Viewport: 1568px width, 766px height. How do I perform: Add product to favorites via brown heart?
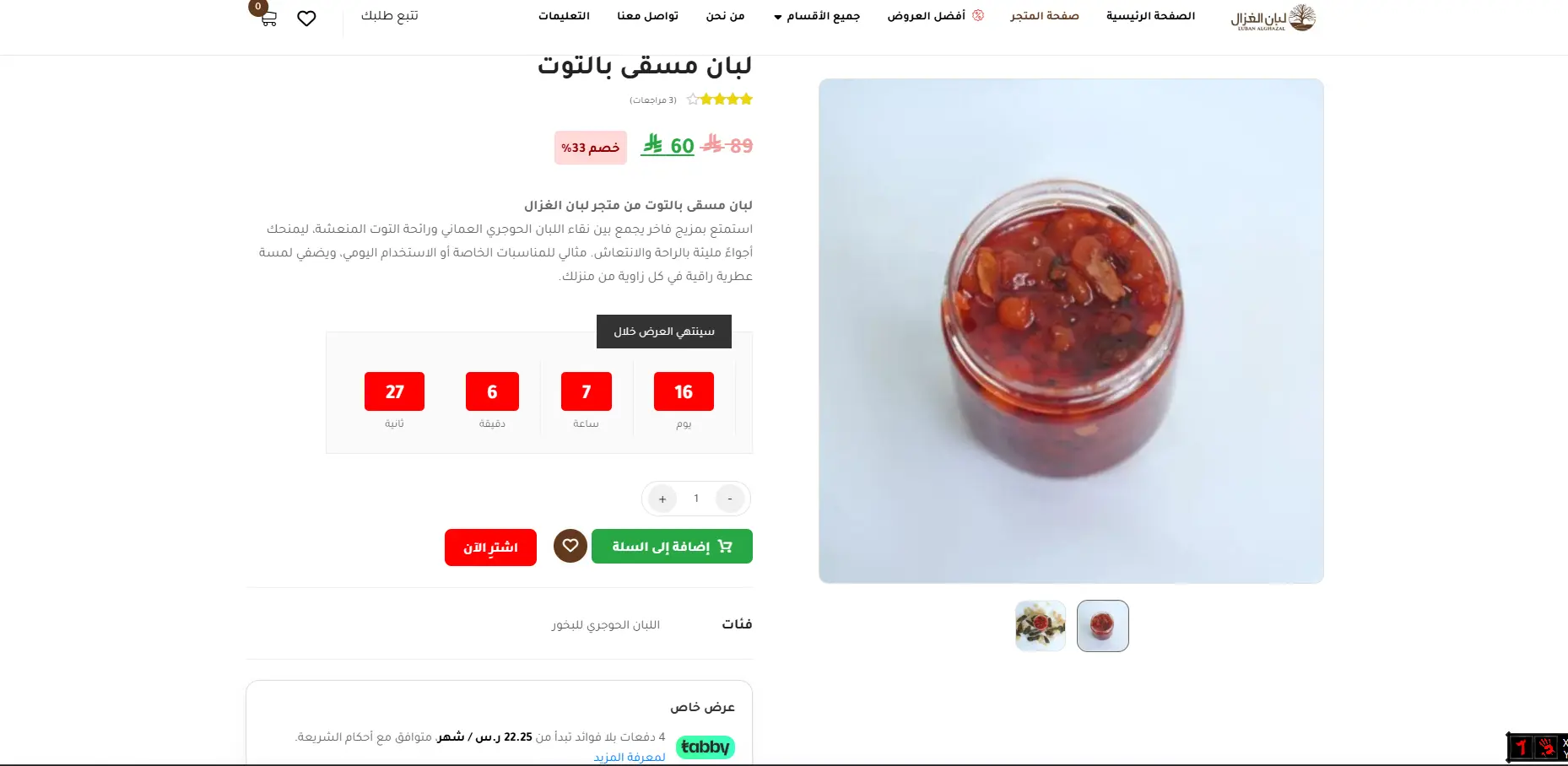(x=570, y=546)
